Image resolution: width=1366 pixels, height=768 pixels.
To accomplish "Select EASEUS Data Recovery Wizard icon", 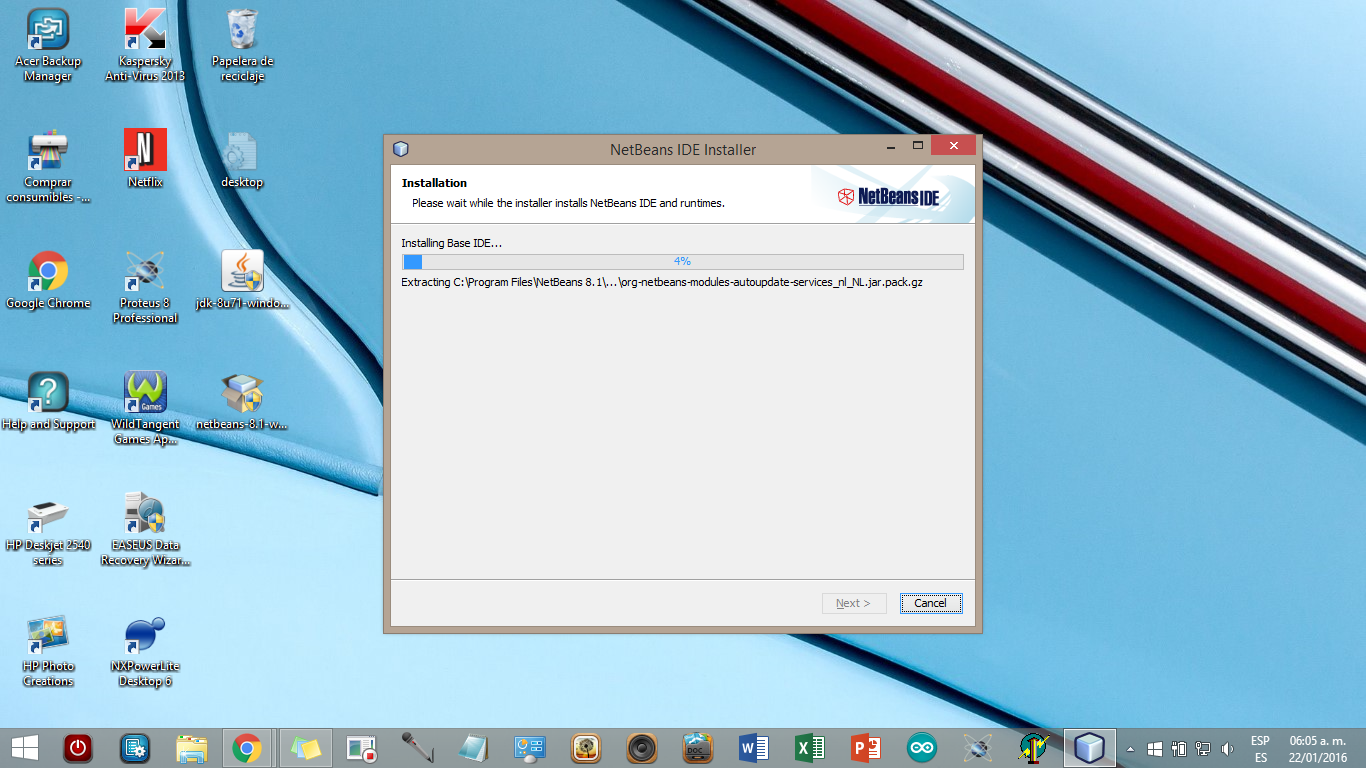I will pos(145,530).
